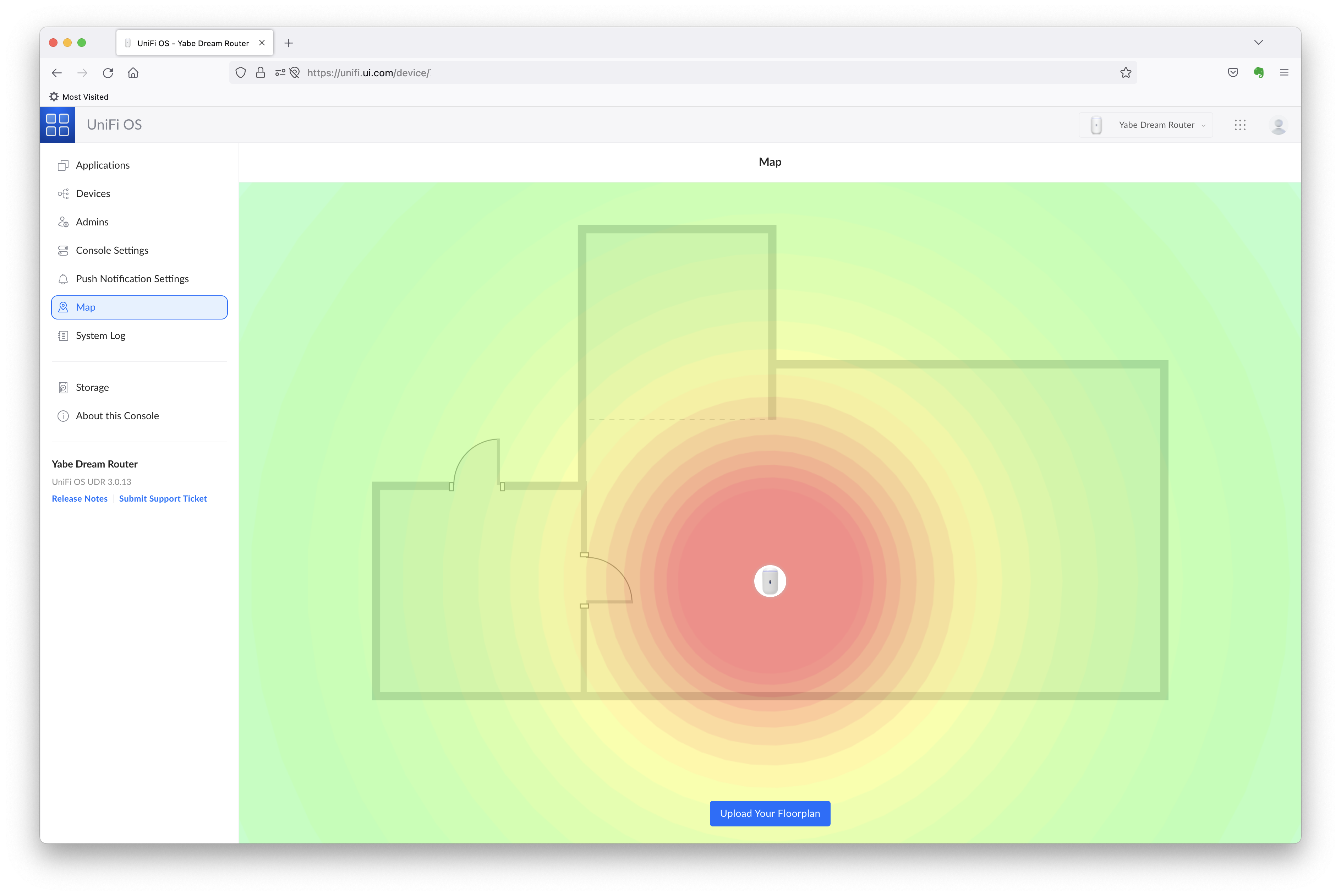
Task: Open Console Settings
Action: 139,250
